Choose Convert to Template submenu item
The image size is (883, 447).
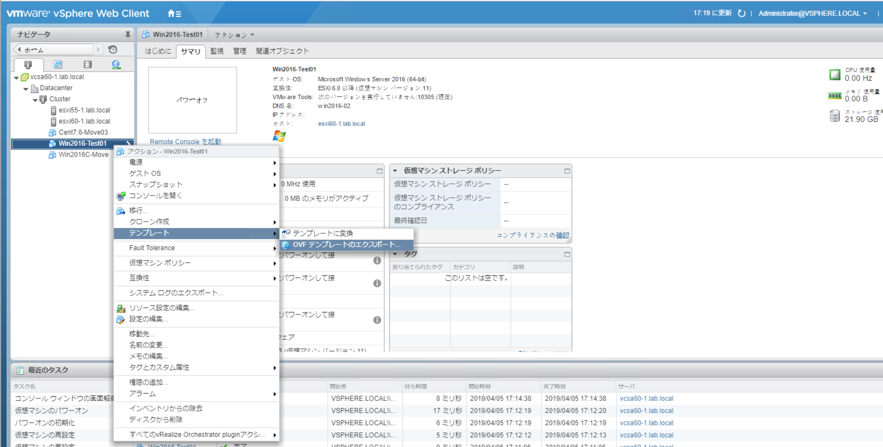[347, 233]
